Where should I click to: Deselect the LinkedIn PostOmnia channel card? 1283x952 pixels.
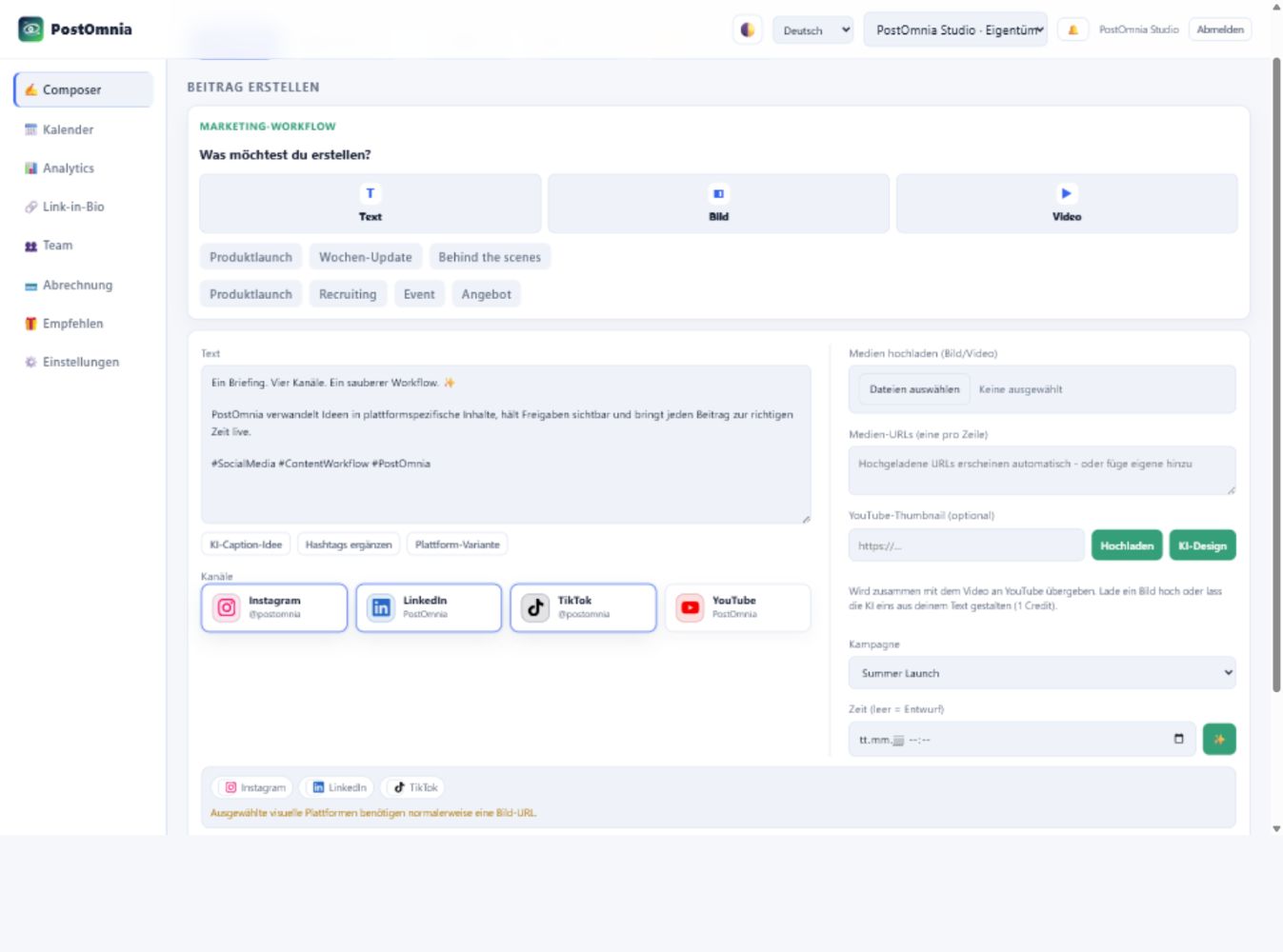429,607
